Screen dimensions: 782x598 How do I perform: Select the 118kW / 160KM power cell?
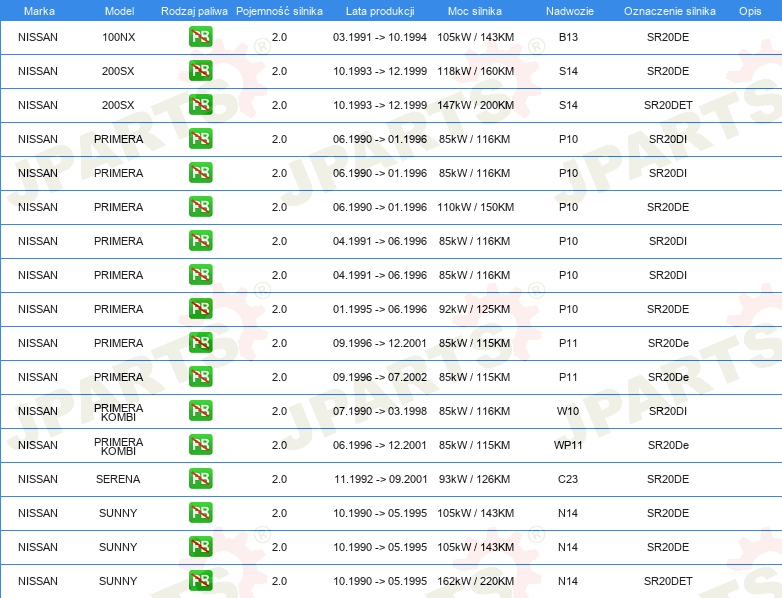[x=475, y=71]
